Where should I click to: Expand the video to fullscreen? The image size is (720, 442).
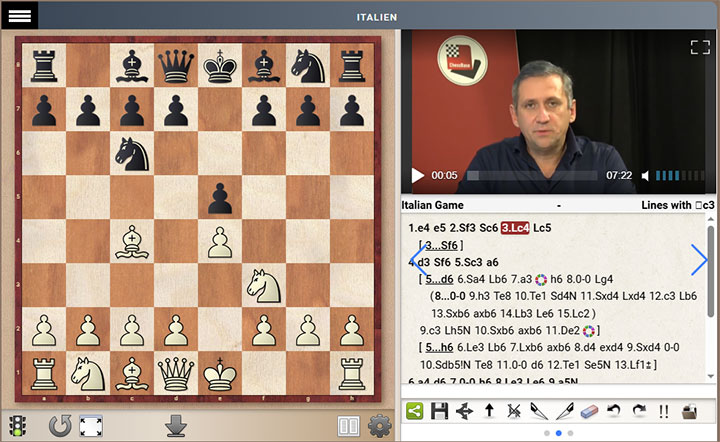699,47
